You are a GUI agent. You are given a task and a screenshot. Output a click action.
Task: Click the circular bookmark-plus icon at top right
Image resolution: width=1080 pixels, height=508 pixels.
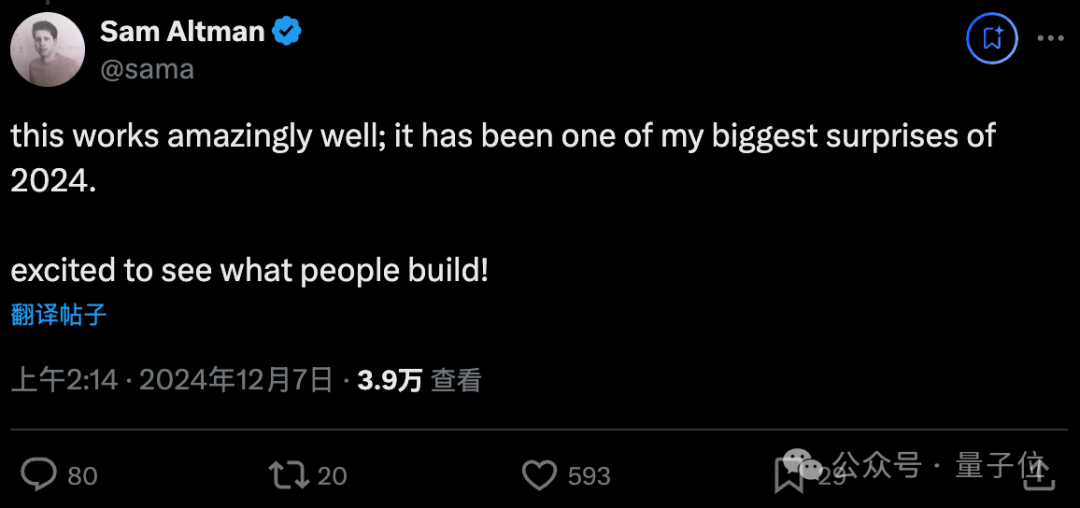[991, 40]
